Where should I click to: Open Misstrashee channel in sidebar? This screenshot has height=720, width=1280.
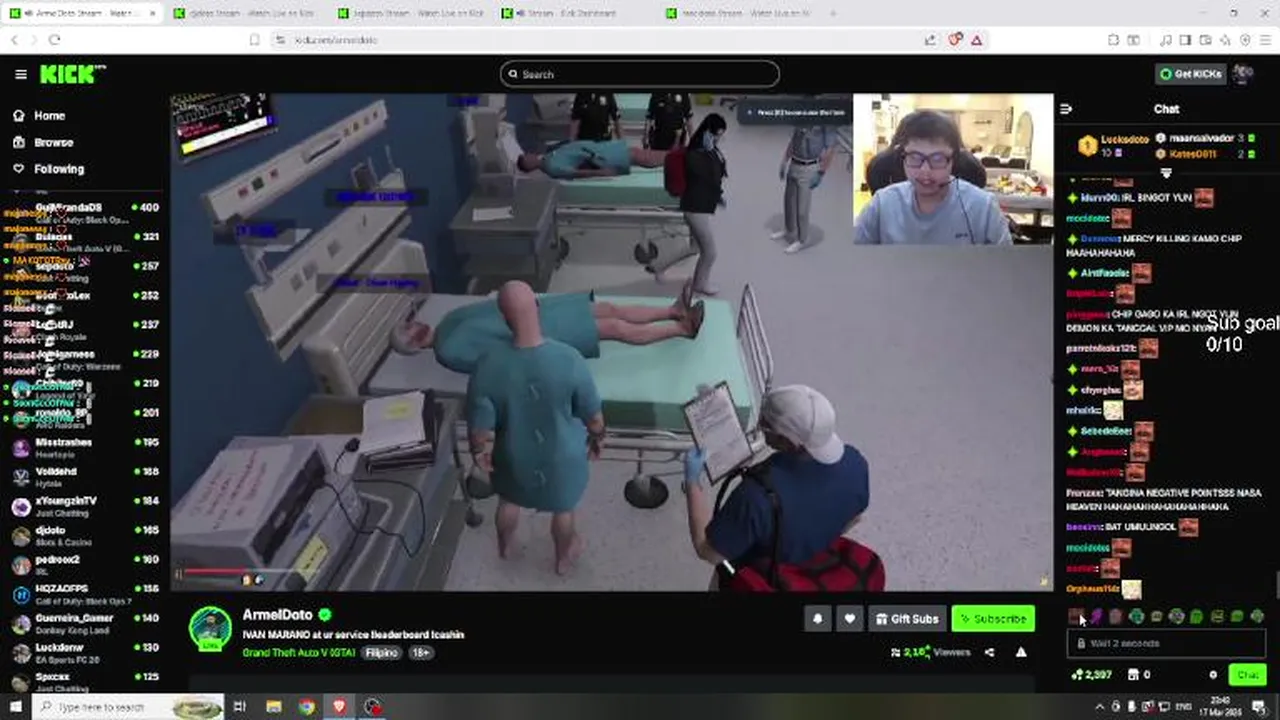pos(84,447)
